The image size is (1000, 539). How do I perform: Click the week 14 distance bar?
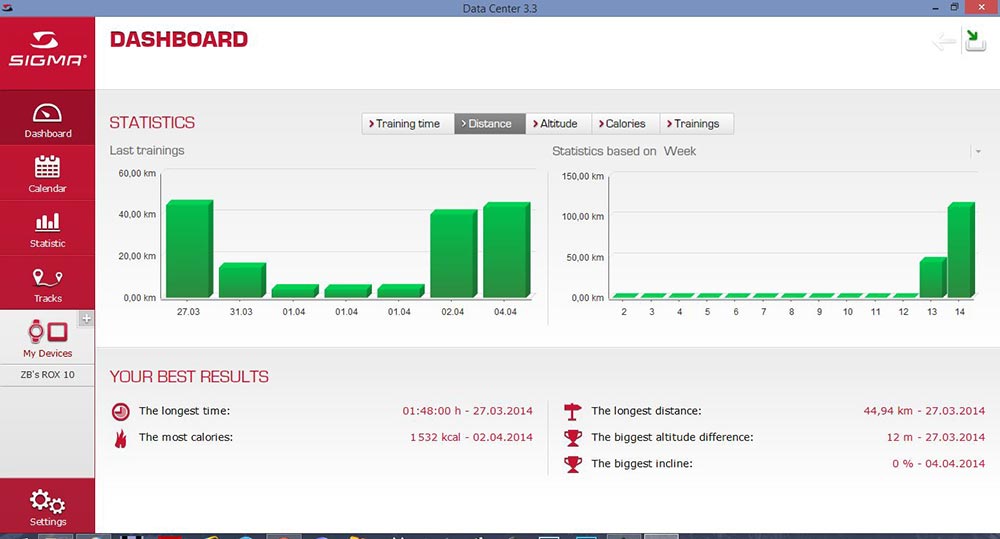tap(961, 250)
